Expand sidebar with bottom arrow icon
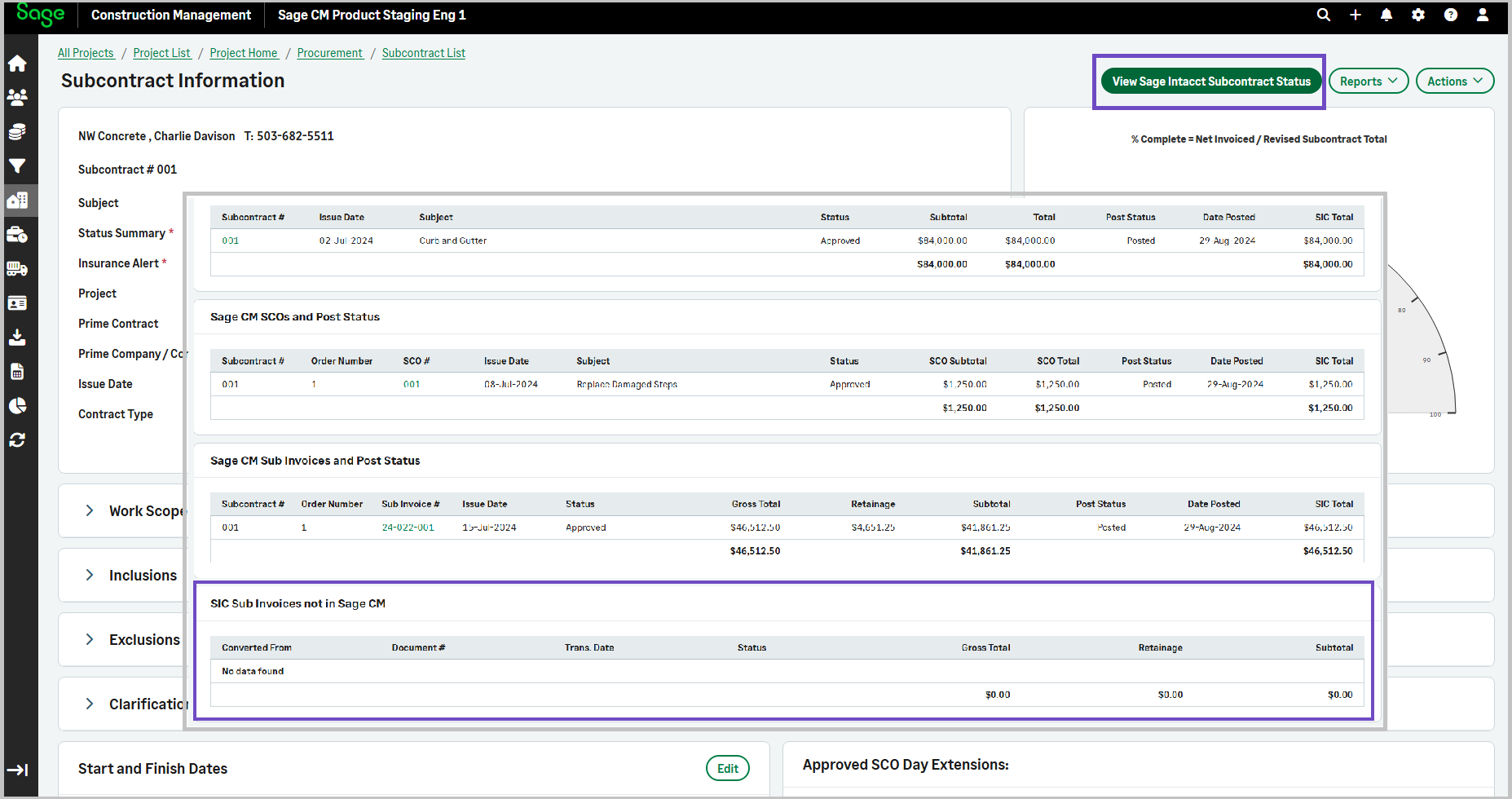 tap(17, 770)
